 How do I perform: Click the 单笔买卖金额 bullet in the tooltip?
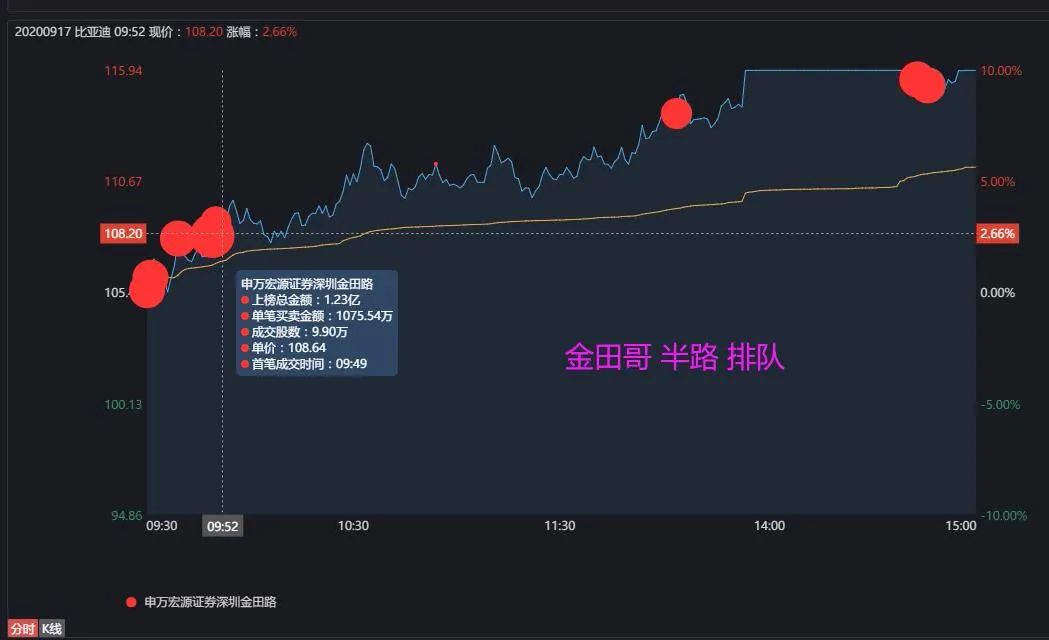[x=245, y=316]
